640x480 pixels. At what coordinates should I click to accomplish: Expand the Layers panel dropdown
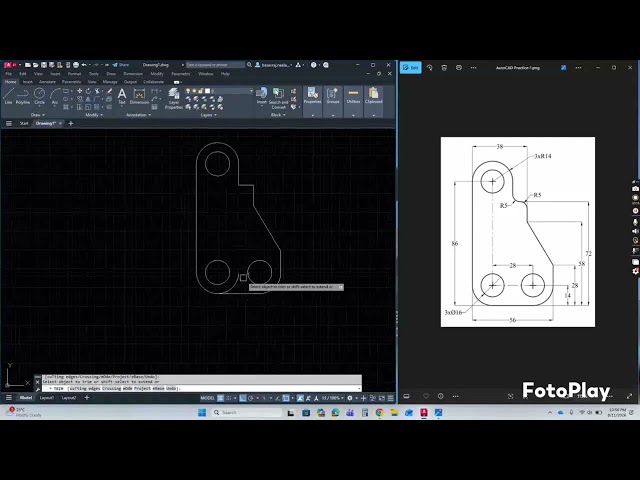tap(209, 115)
